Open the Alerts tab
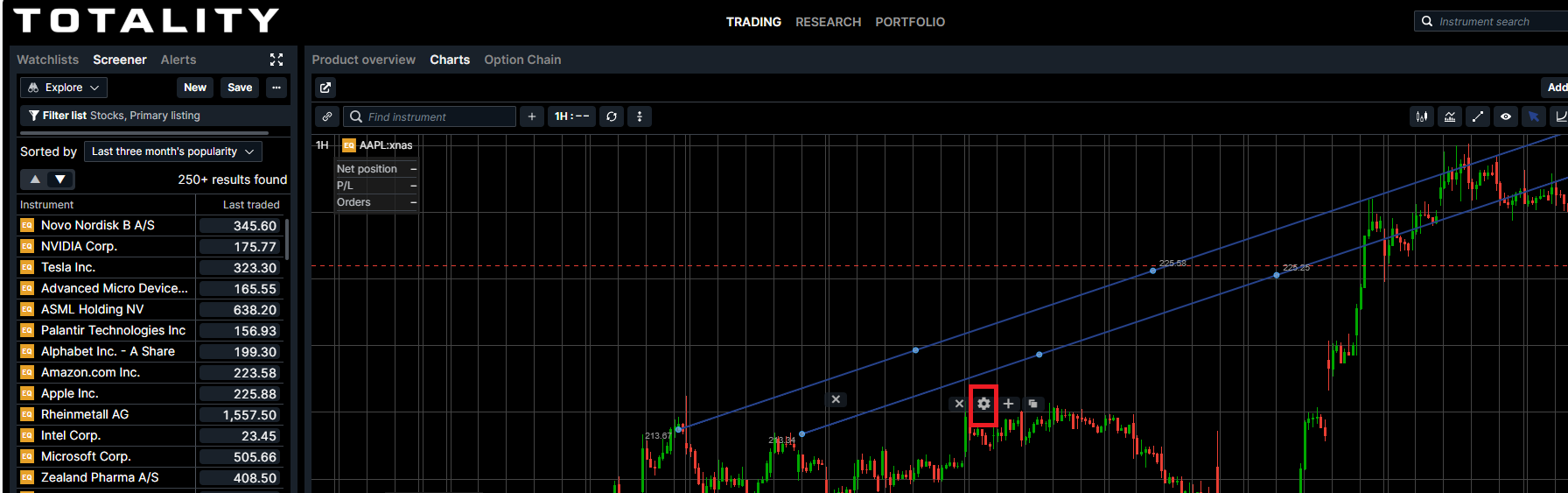The image size is (1568, 493). 178,60
